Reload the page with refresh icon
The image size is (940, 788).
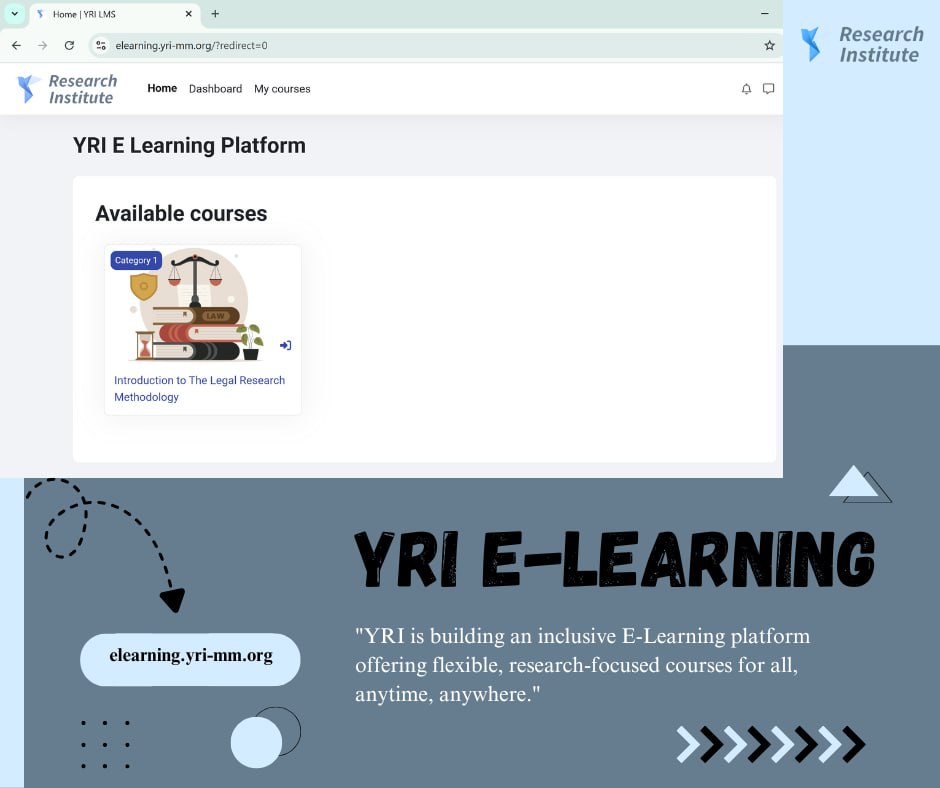pos(70,46)
